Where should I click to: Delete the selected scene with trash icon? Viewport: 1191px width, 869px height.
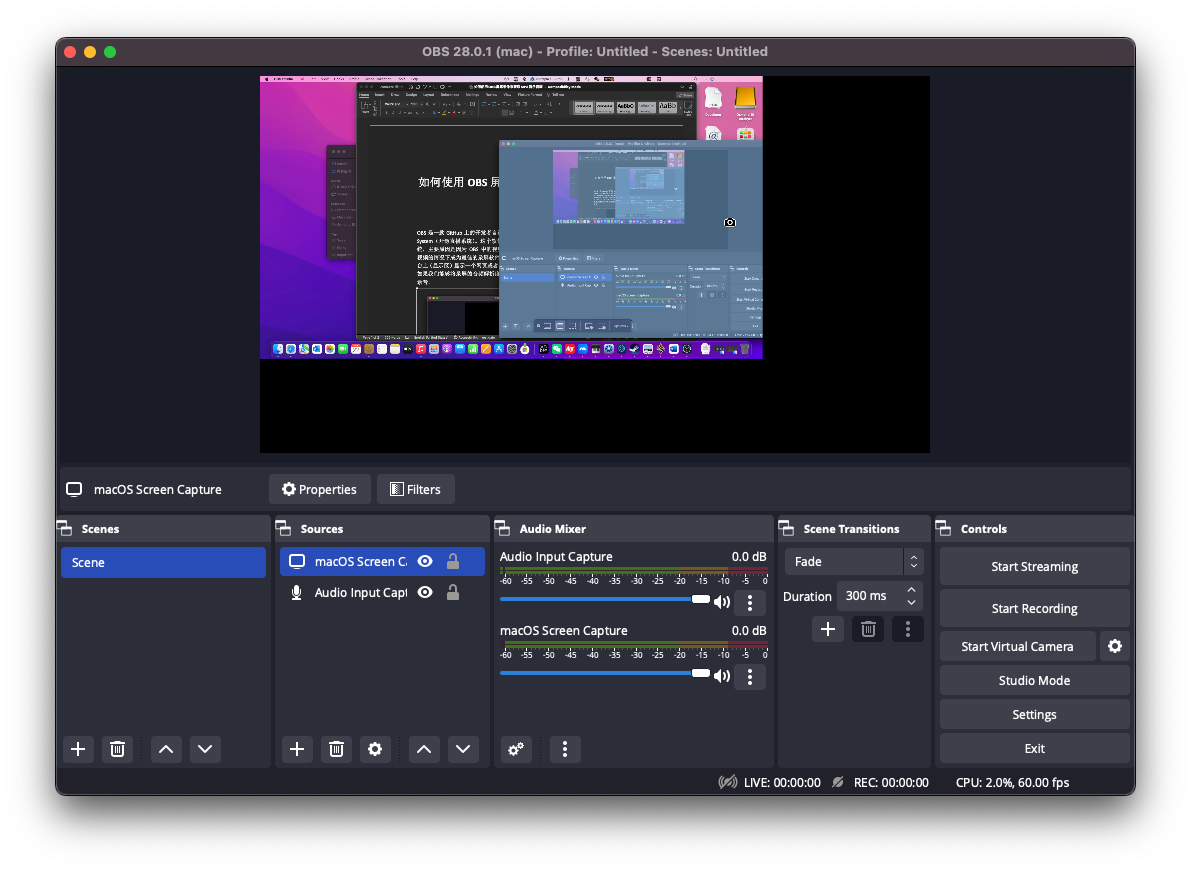pyautogui.click(x=117, y=749)
